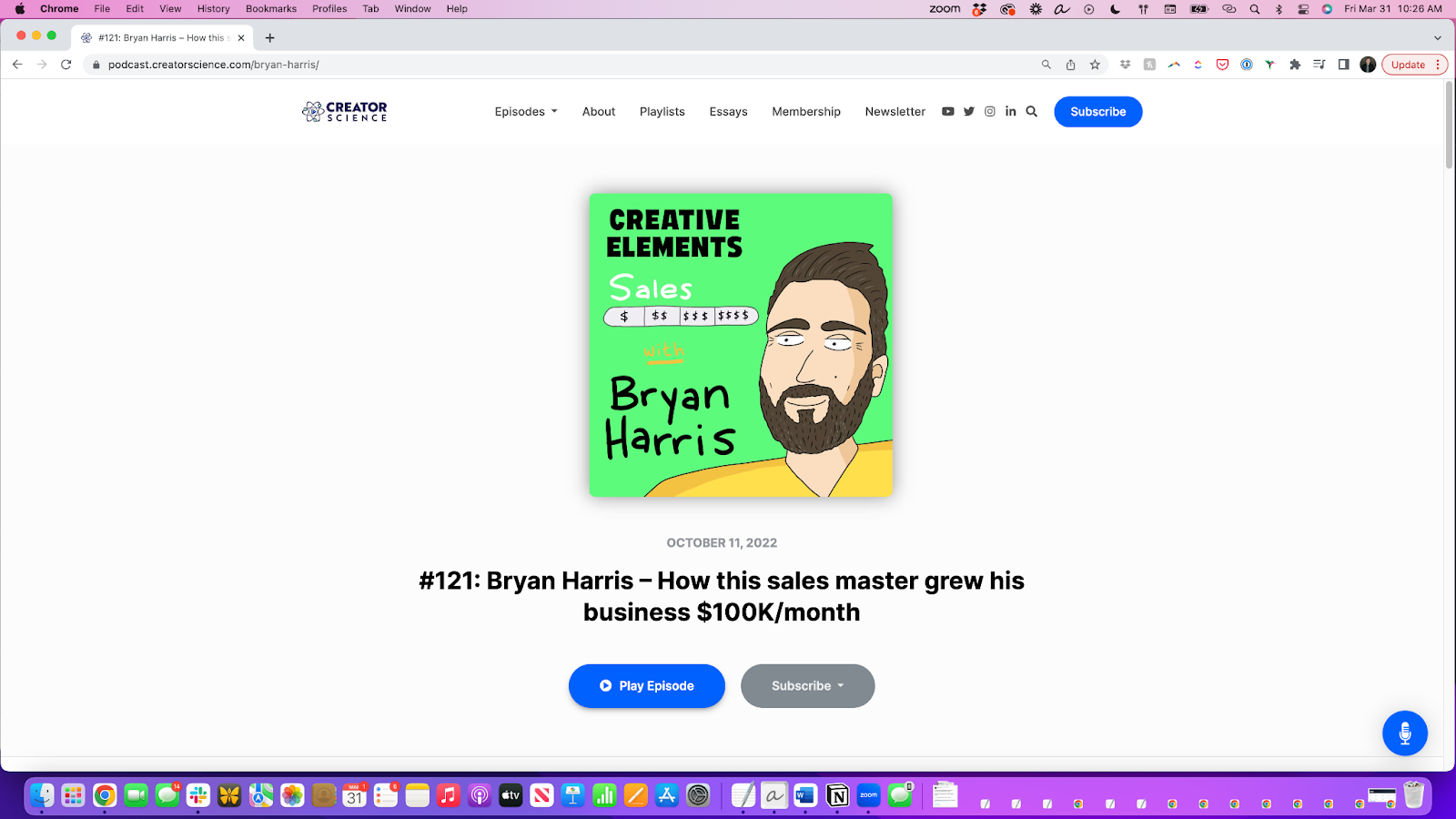The image size is (1456, 819).
Task: Open Chrome tab search chevron
Action: point(1438,38)
